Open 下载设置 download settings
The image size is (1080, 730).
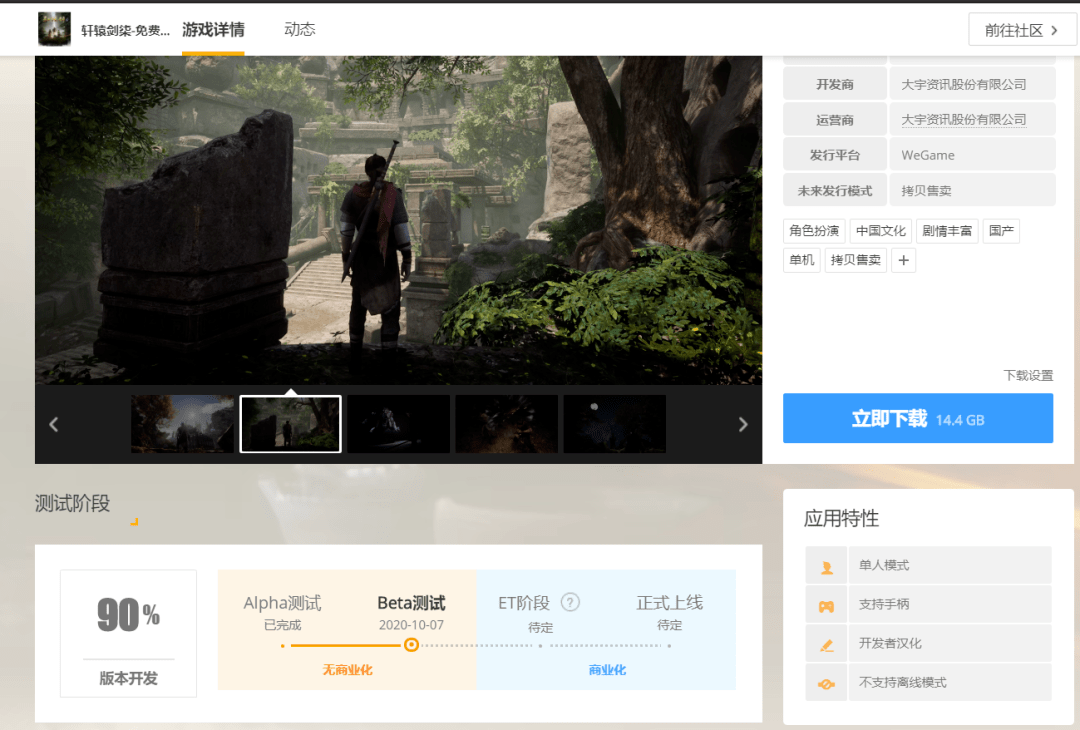[1028, 375]
